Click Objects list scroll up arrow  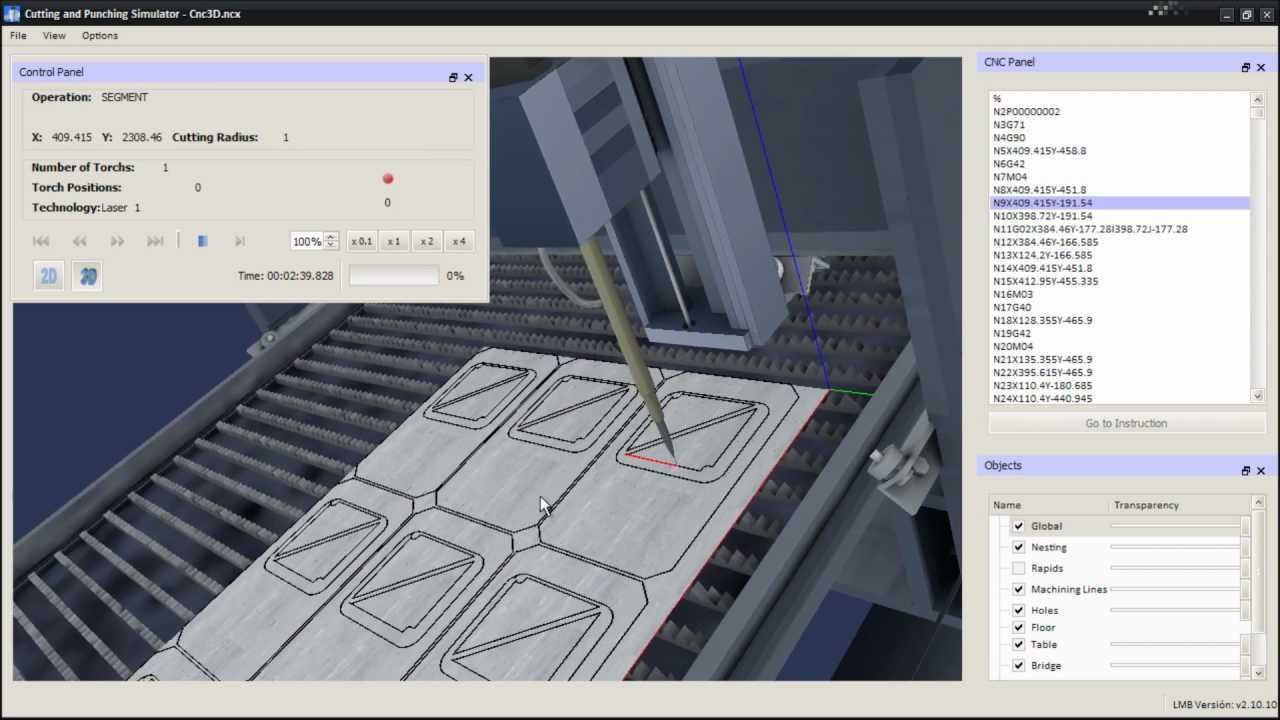(1258, 502)
